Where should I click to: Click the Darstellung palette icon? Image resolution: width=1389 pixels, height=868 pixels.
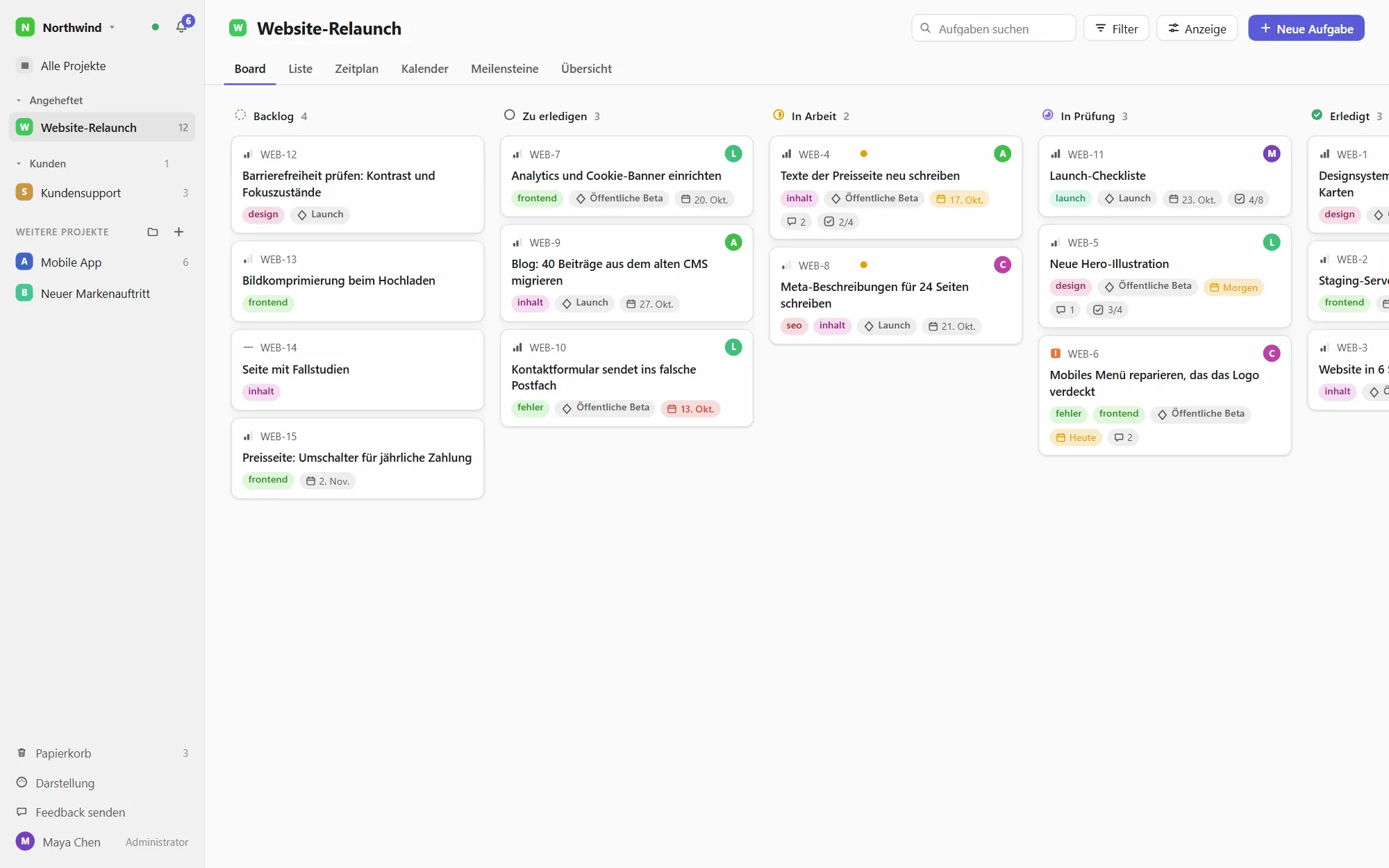point(22,783)
